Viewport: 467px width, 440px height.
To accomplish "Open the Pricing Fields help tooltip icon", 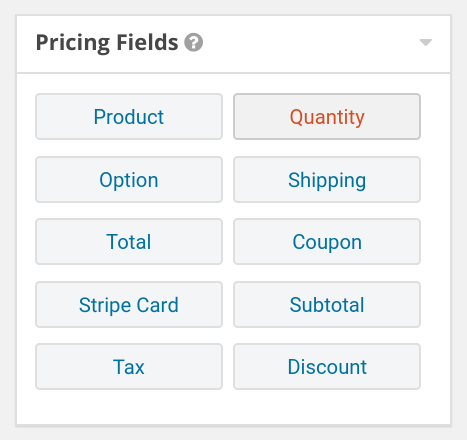I will tap(194, 43).
